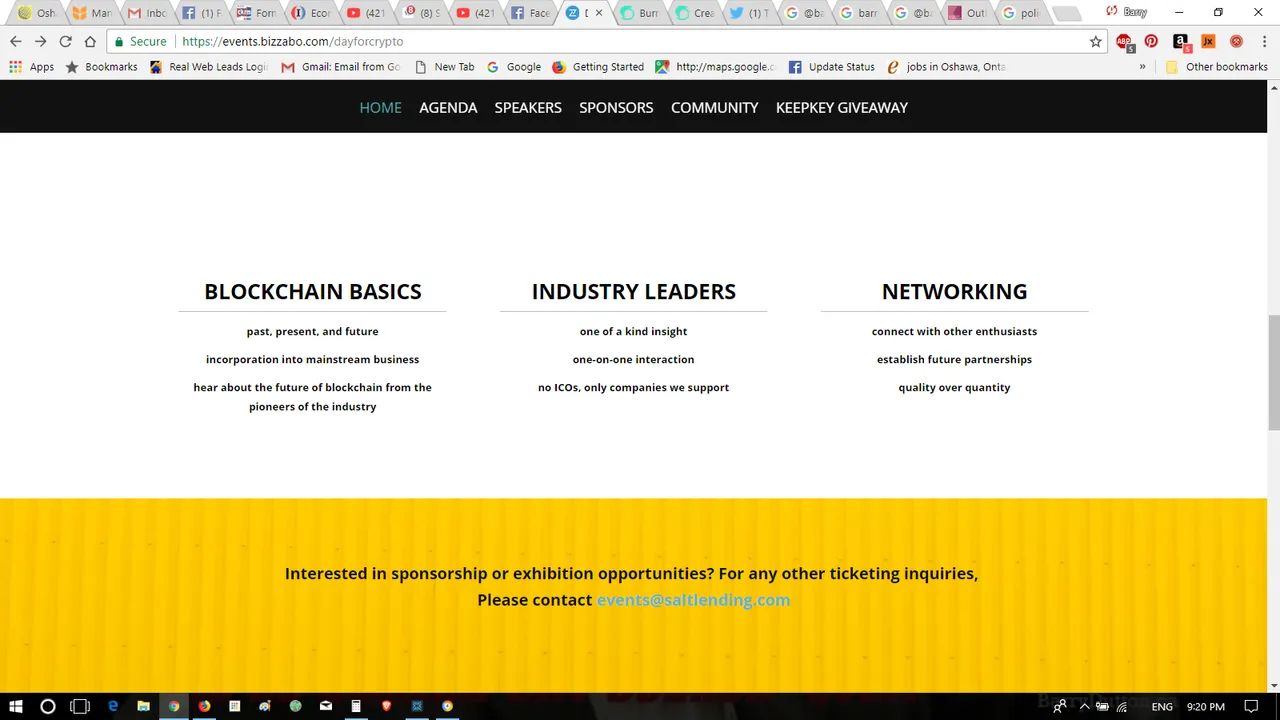This screenshot has height=720, width=1280.
Task: Click the address bar URL
Action: click(x=293, y=42)
